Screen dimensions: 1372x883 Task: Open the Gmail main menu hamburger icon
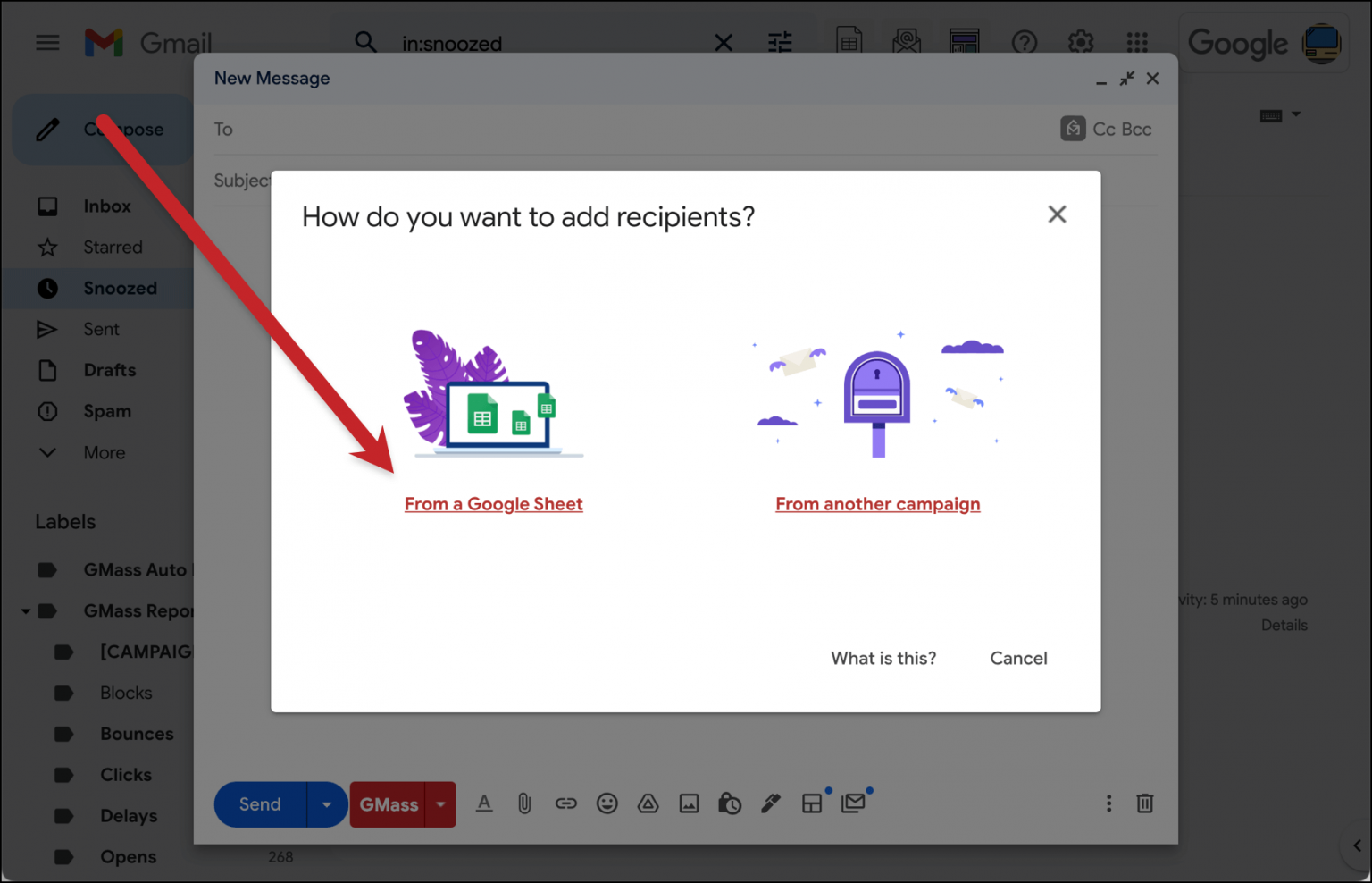[47, 42]
